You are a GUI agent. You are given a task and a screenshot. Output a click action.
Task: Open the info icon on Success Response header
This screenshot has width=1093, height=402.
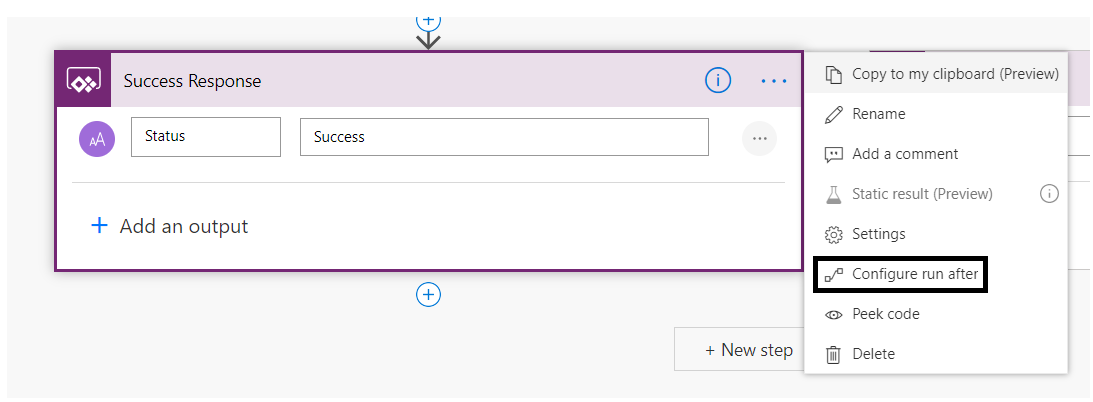718,82
